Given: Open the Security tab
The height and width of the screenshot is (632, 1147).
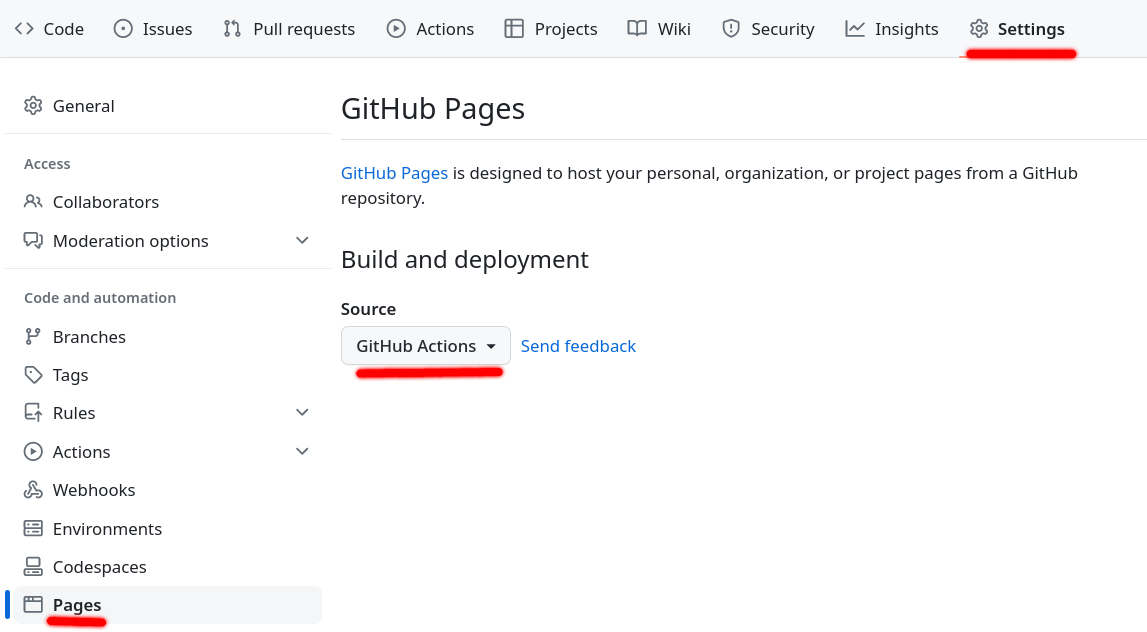Looking at the screenshot, I should click(767, 29).
